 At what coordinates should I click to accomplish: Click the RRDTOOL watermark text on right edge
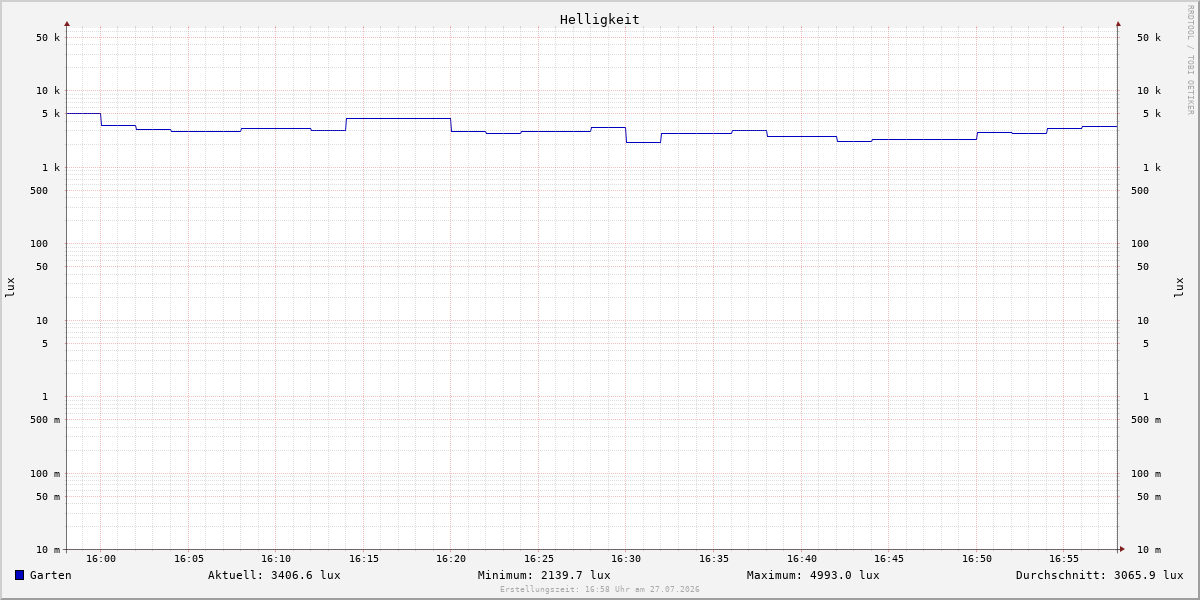pyautogui.click(x=1190, y=59)
